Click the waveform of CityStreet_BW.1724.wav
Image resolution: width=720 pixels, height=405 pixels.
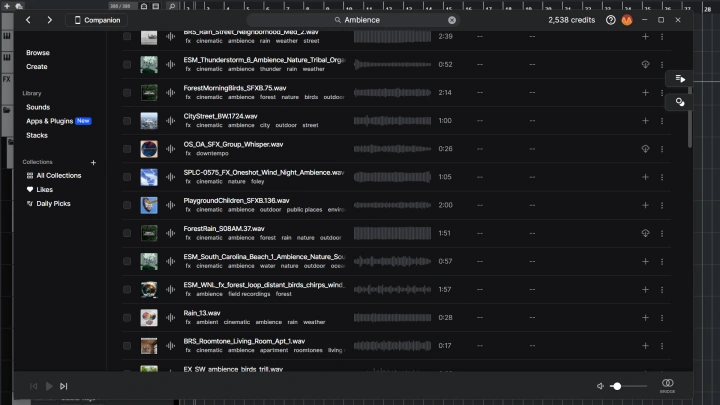pyautogui.click(x=393, y=121)
